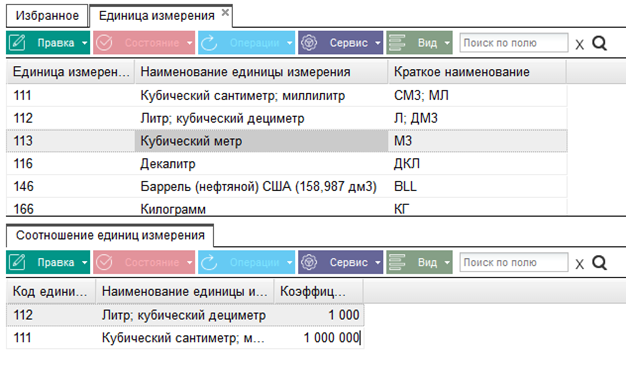Click the upper search magnifier icon
The image size is (628, 369).
click(600, 43)
